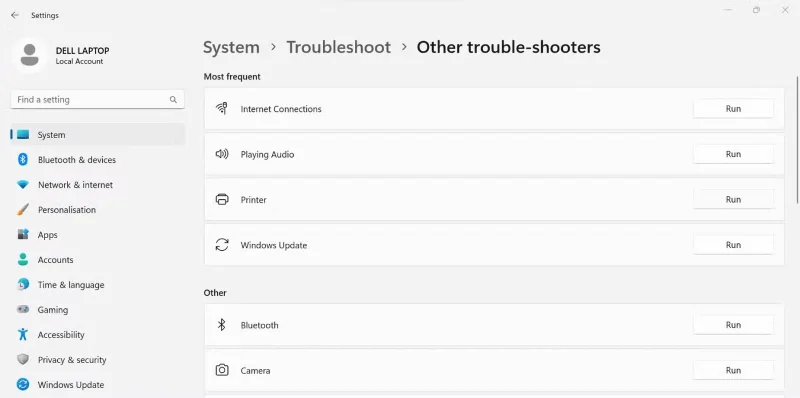Click the Apps sidebar icon
The height and width of the screenshot is (398, 800).
pyautogui.click(x=23, y=235)
